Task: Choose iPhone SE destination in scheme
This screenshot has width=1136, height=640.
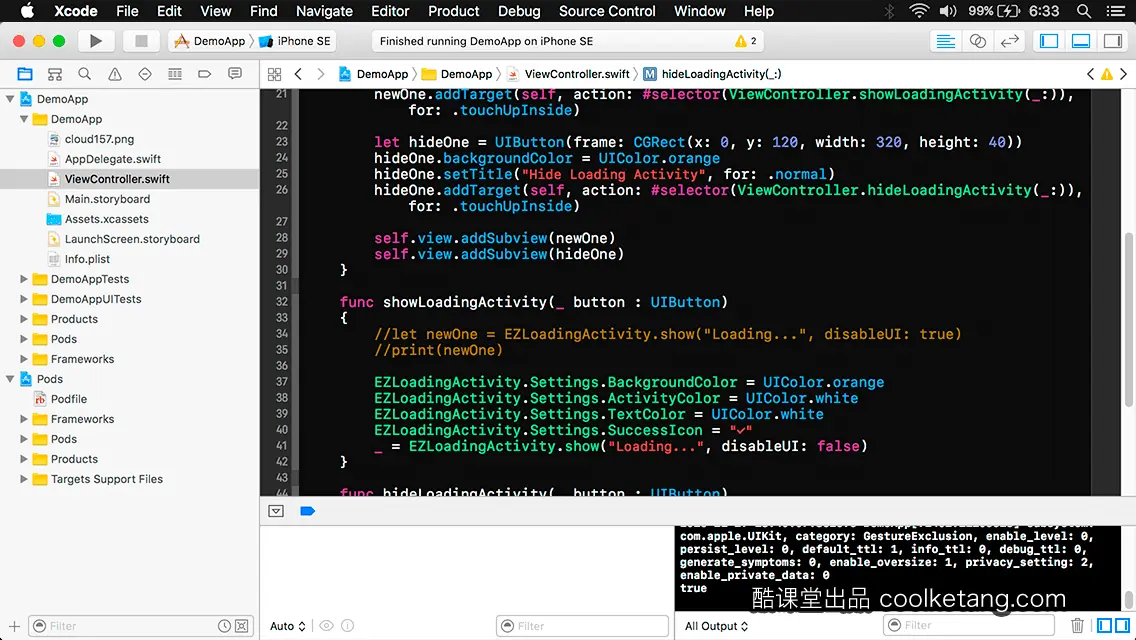Action: 296,41
